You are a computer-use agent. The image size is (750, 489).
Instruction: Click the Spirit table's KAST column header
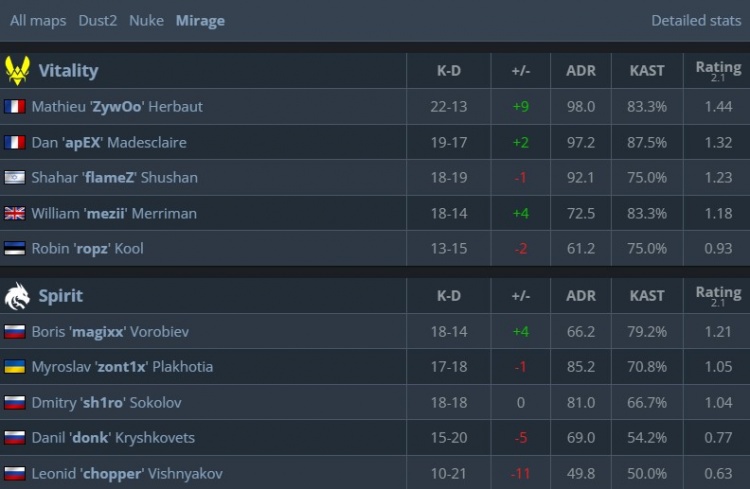647,296
